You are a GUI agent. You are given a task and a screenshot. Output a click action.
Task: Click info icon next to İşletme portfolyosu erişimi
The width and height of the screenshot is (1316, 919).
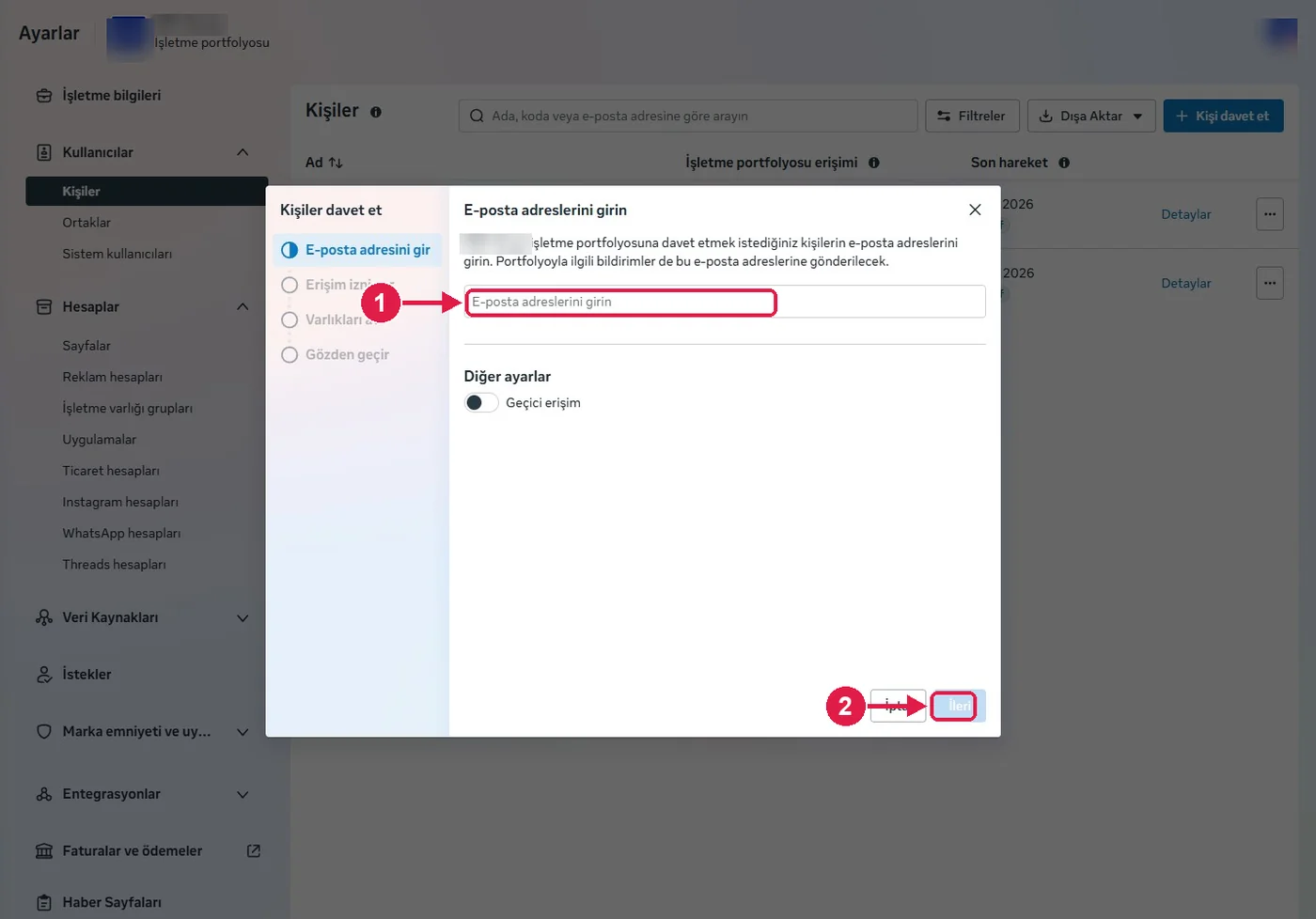(874, 163)
